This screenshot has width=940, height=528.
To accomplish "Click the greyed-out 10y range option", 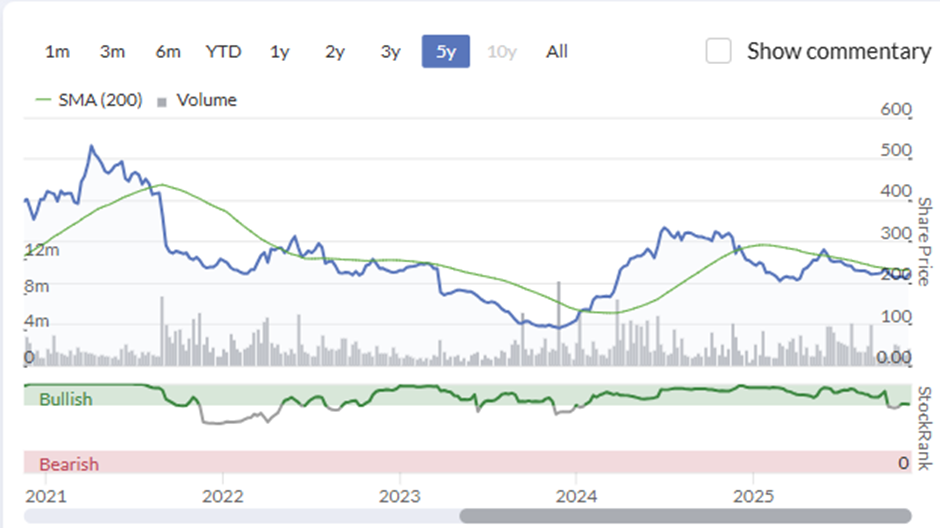I will point(501,51).
